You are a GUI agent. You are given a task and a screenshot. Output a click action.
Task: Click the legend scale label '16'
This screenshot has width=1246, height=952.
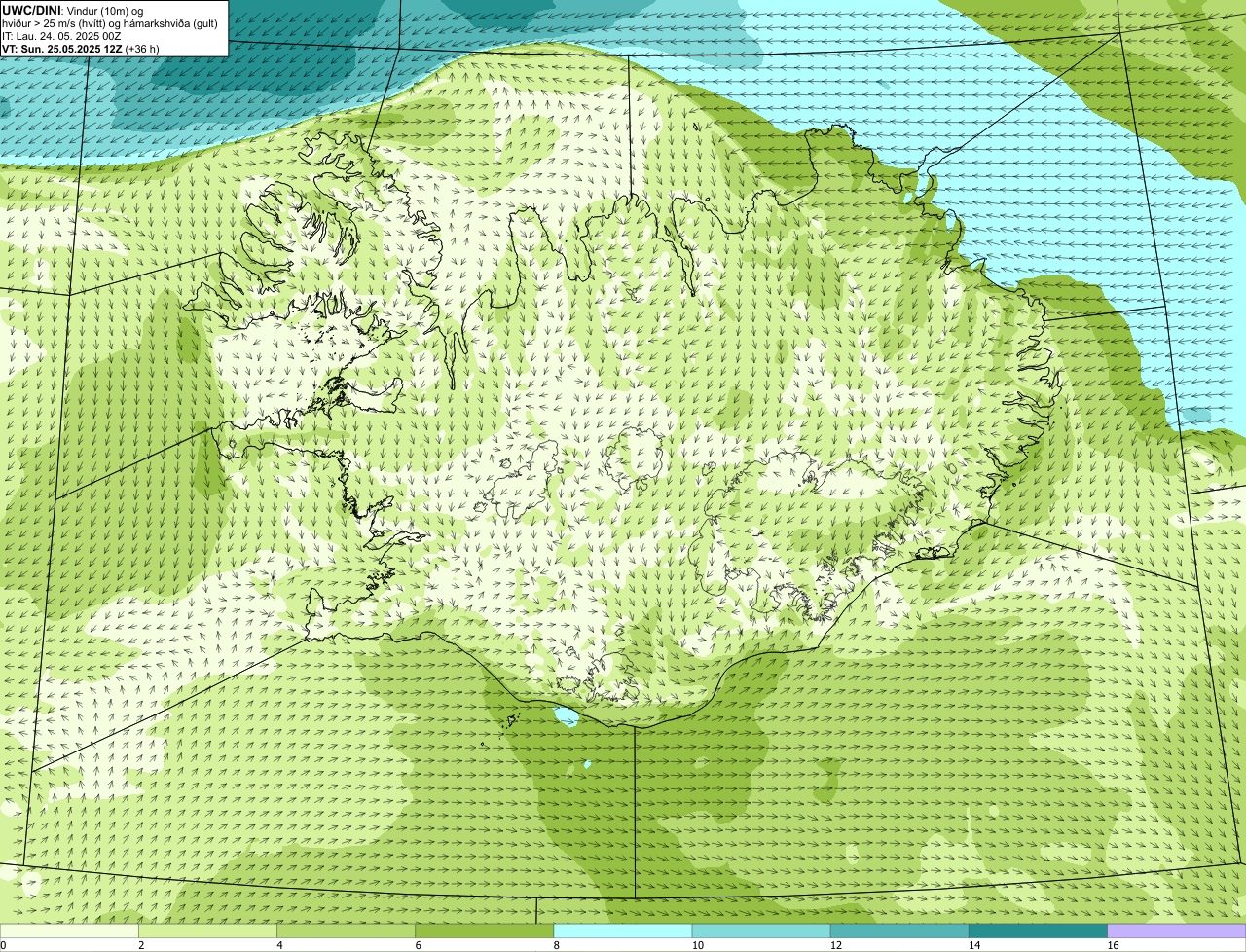(x=1113, y=945)
